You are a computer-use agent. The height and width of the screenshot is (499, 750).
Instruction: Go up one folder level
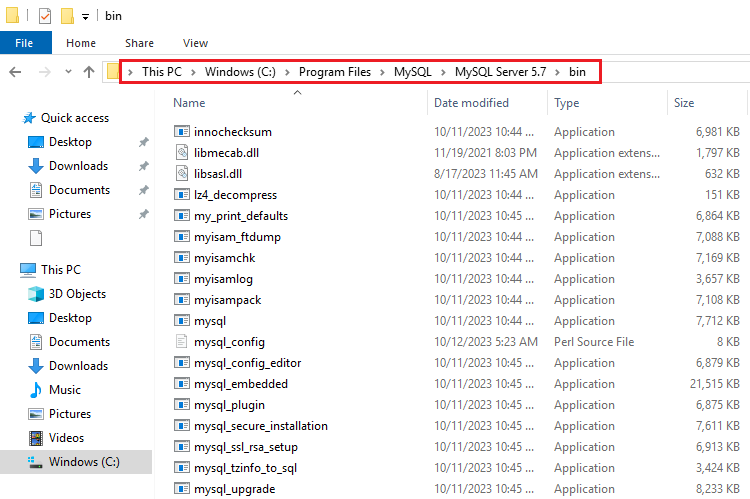coord(89,72)
